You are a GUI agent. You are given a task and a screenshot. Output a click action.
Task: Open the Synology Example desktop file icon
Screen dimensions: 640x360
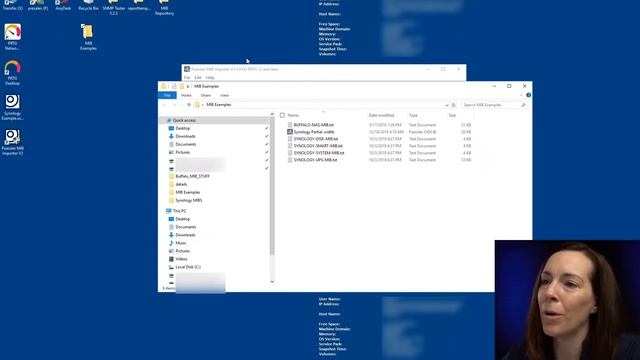(13, 107)
